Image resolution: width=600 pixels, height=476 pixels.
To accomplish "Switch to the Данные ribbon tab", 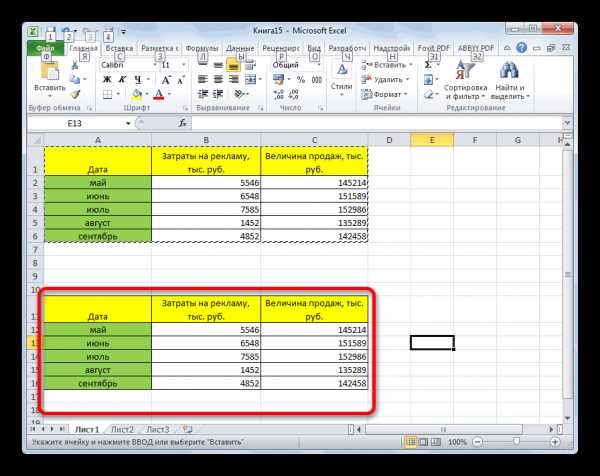I will click(x=240, y=48).
